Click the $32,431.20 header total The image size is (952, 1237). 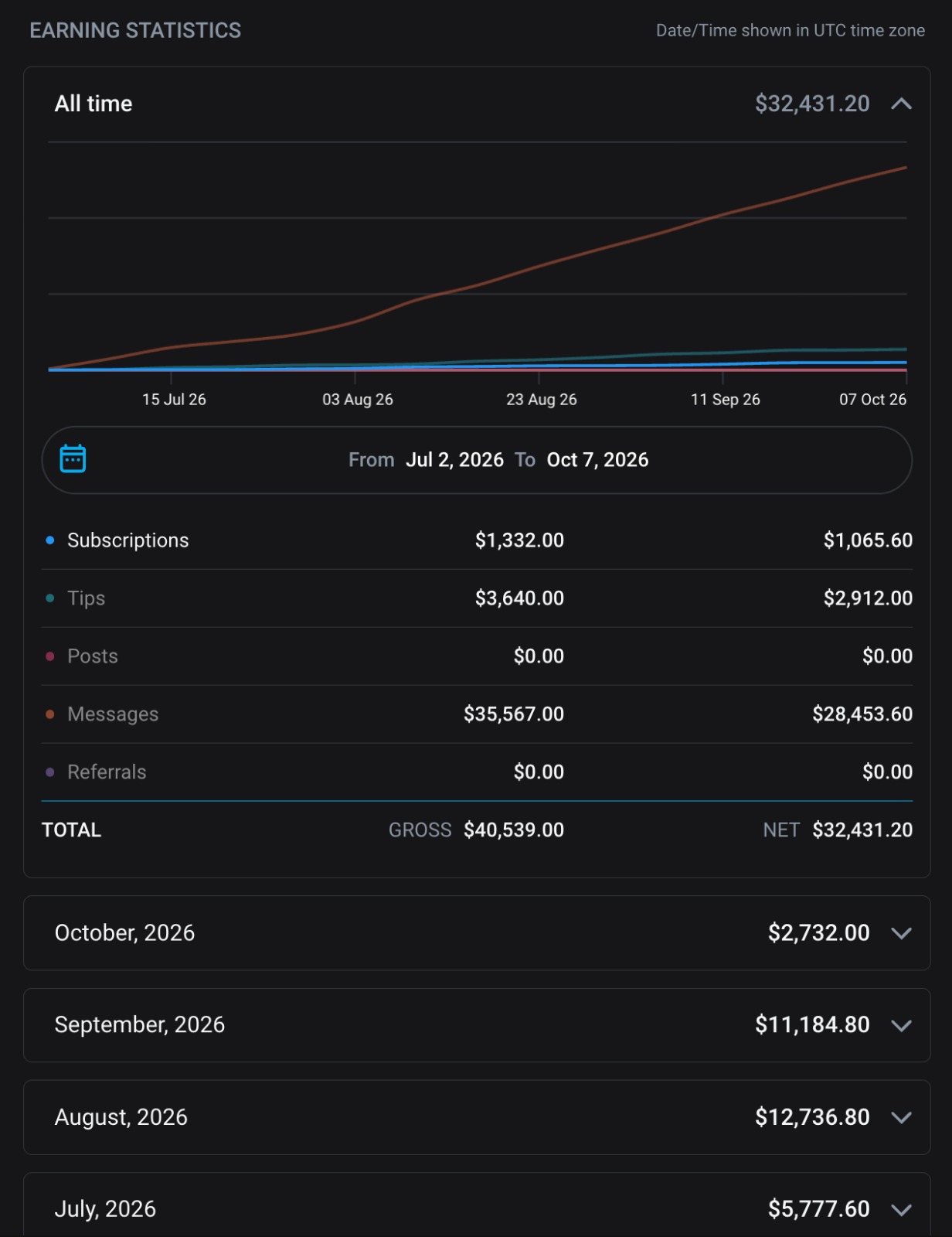(x=812, y=104)
